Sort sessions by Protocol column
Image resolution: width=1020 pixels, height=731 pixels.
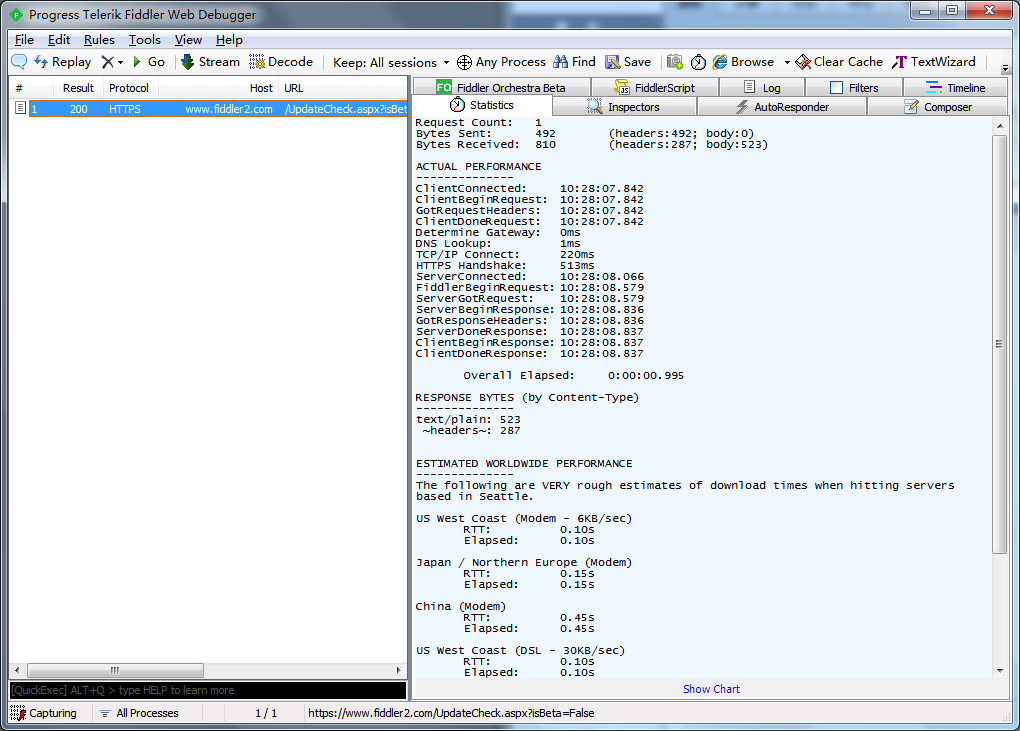tap(131, 88)
